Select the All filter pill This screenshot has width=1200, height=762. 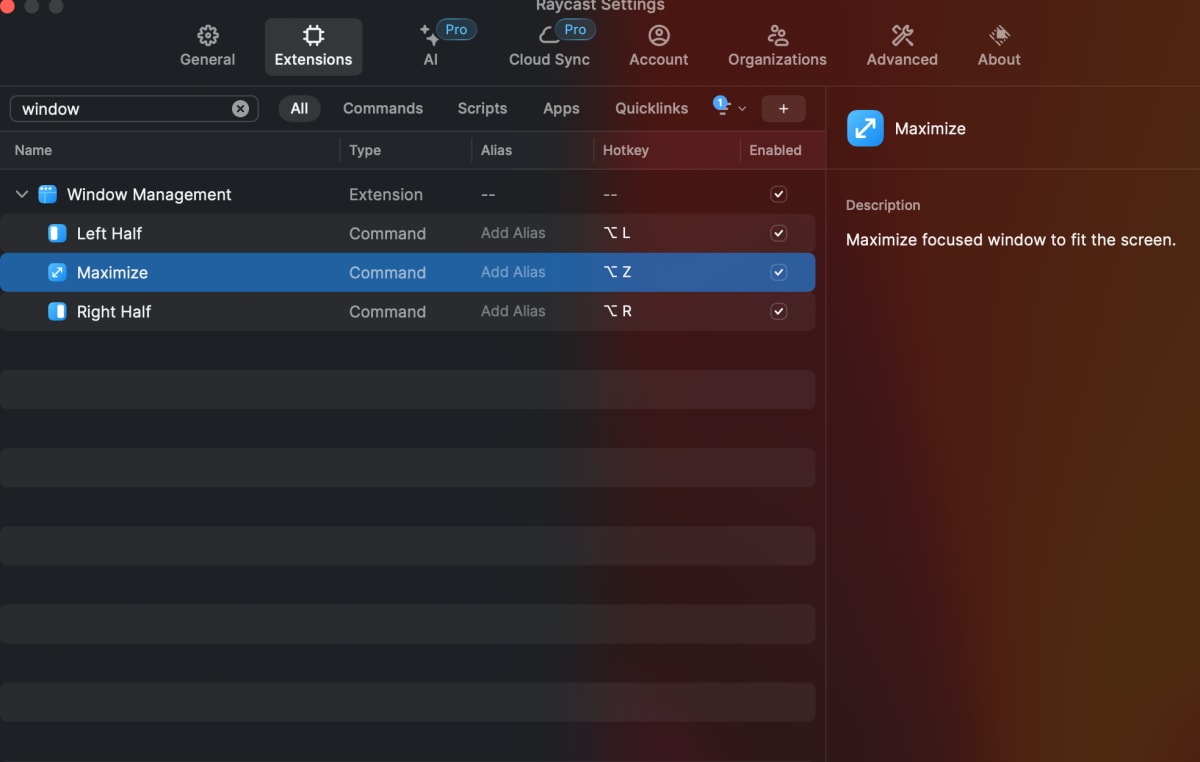299,108
